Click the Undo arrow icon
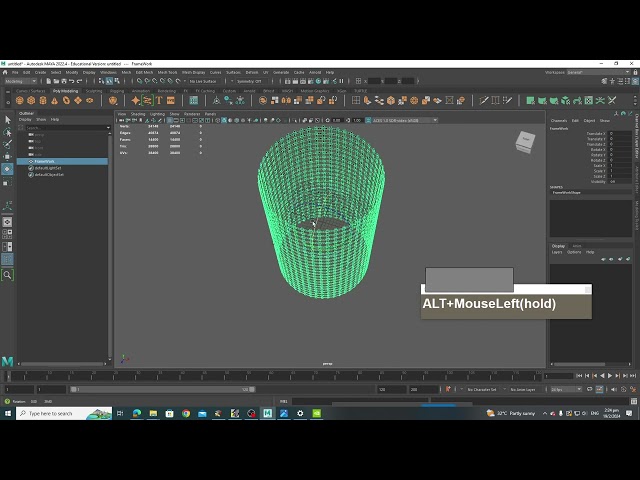640x480 pixels. pos(72,81)
